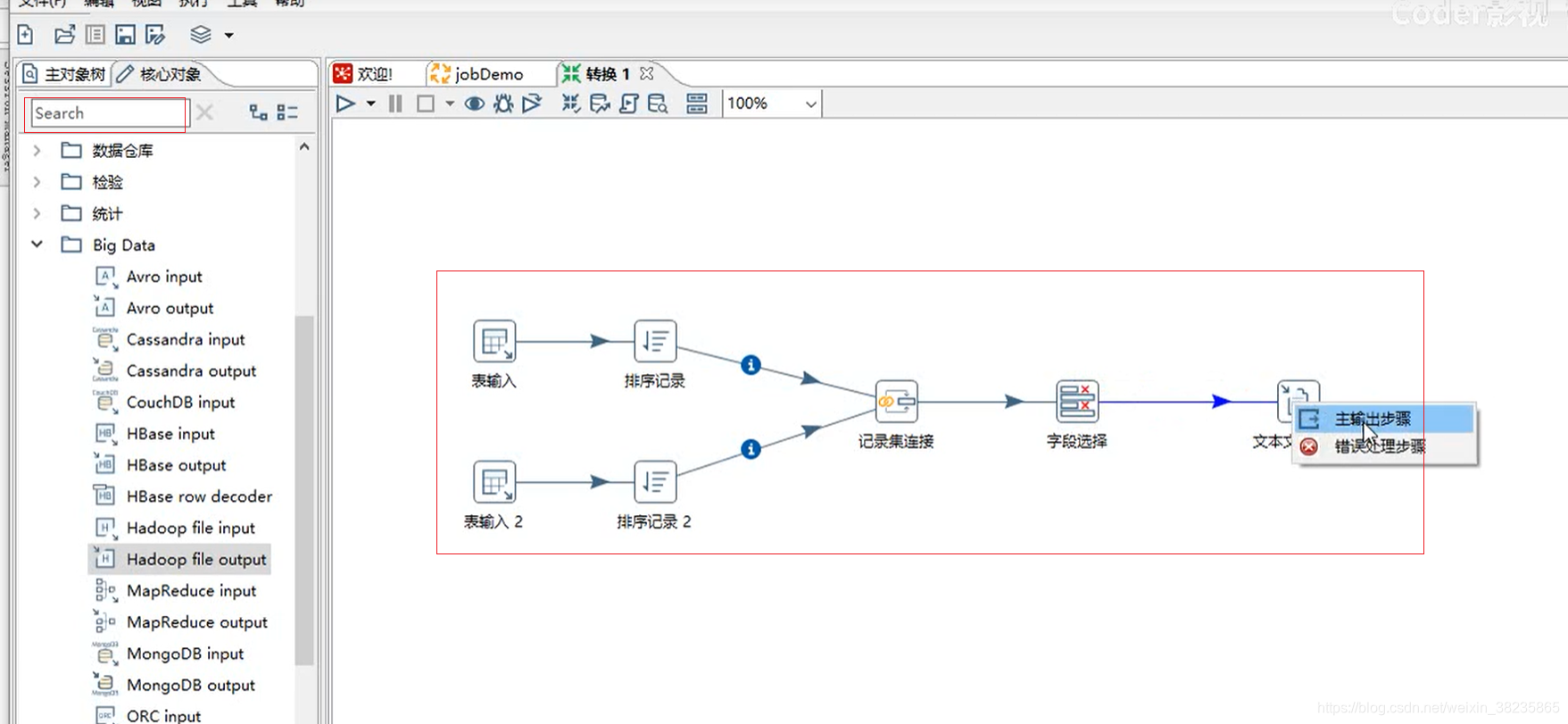This screenshot has height=724, width=1568.
Task: Debug the transformation with the bug icon
Action: [503, 104]
